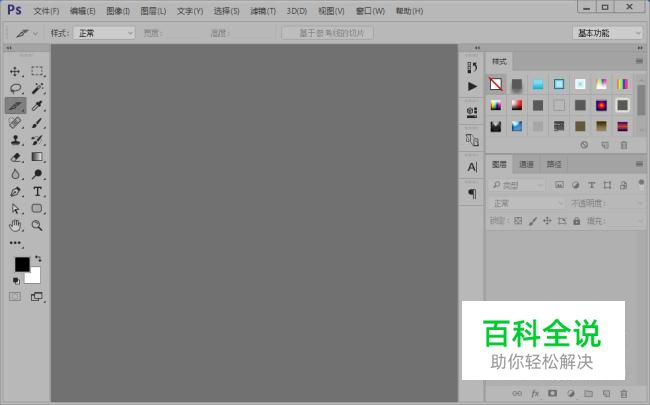Screen dimensions: 650x405
Task: Click delete style trash icon in Styles panel
Action: (x=623, y=145)
